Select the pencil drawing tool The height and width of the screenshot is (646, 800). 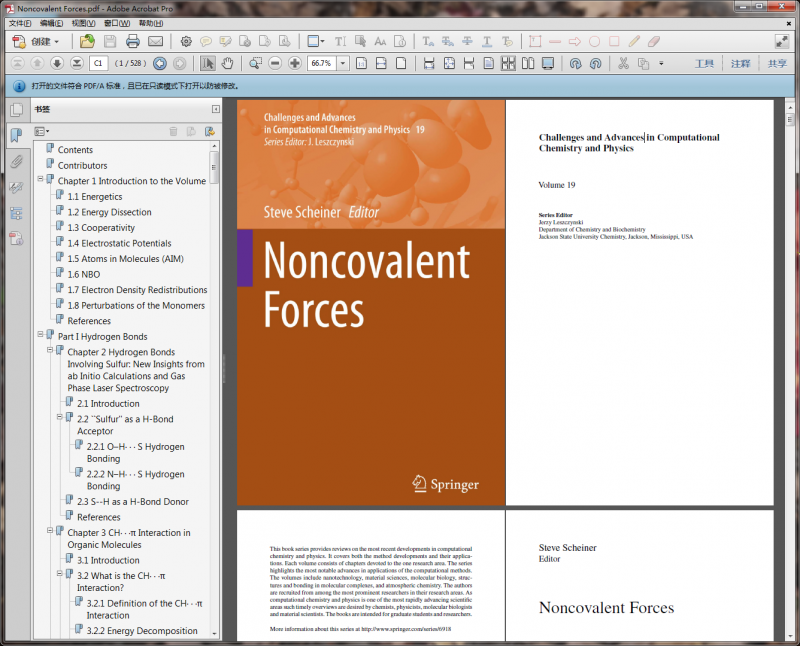point(634,41)
